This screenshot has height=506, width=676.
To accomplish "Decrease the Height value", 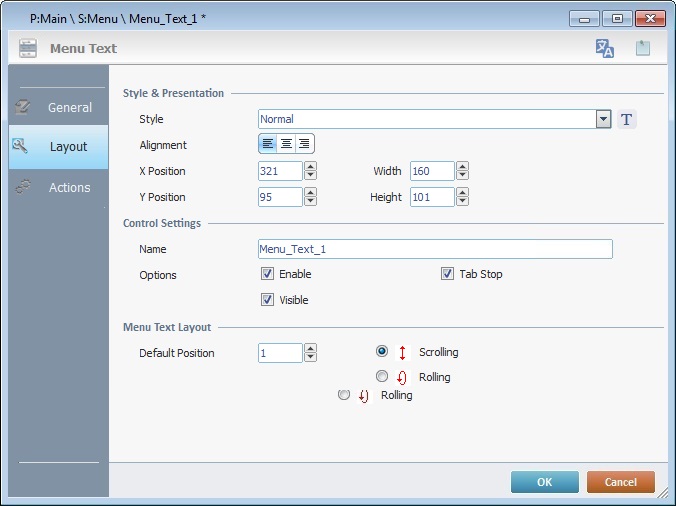I will coord(463,202).
